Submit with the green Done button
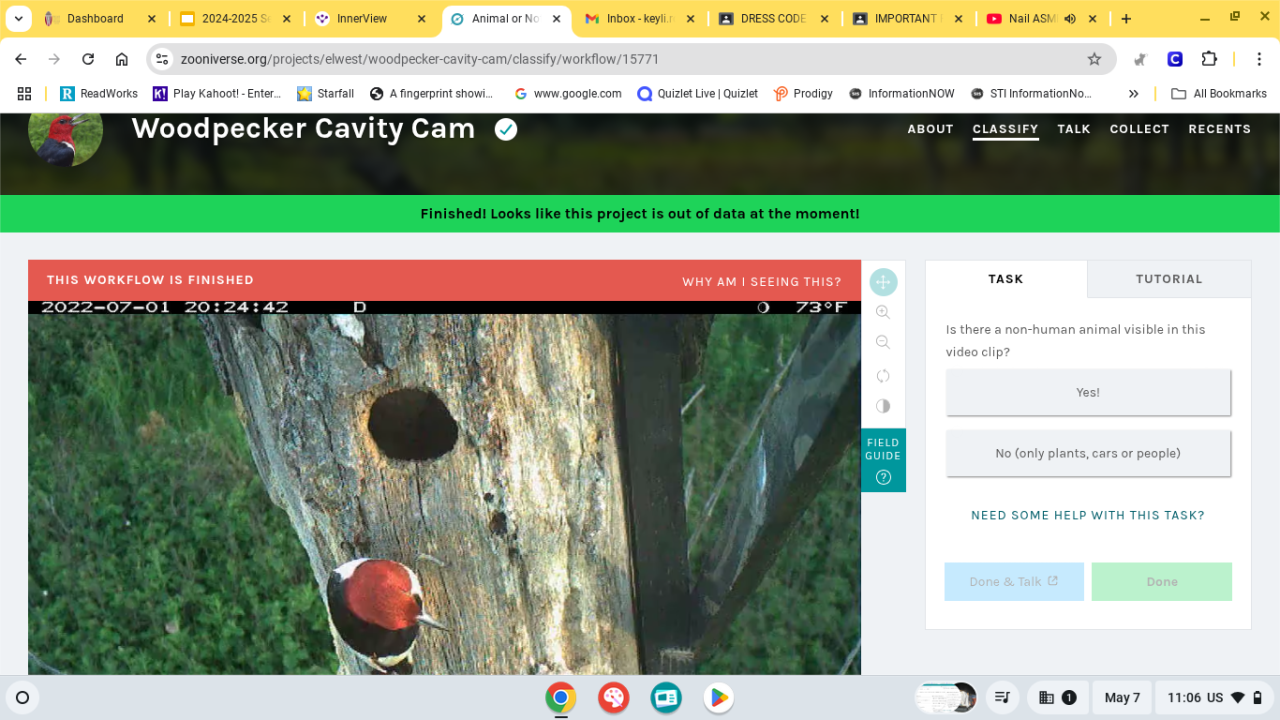 coord(1162,582)
